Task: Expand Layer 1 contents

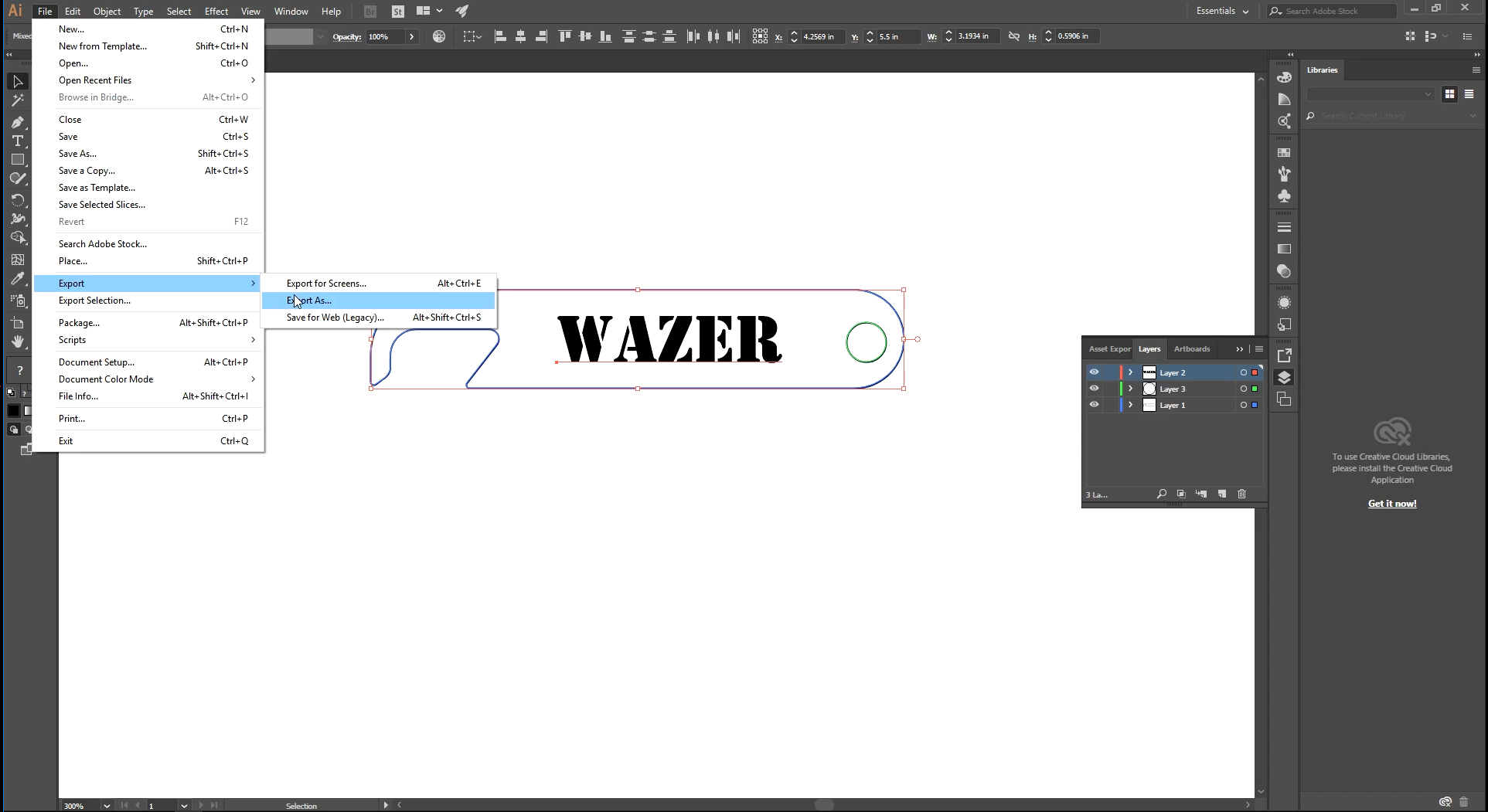Action: pyautogui.click(x=1130, y=405)
